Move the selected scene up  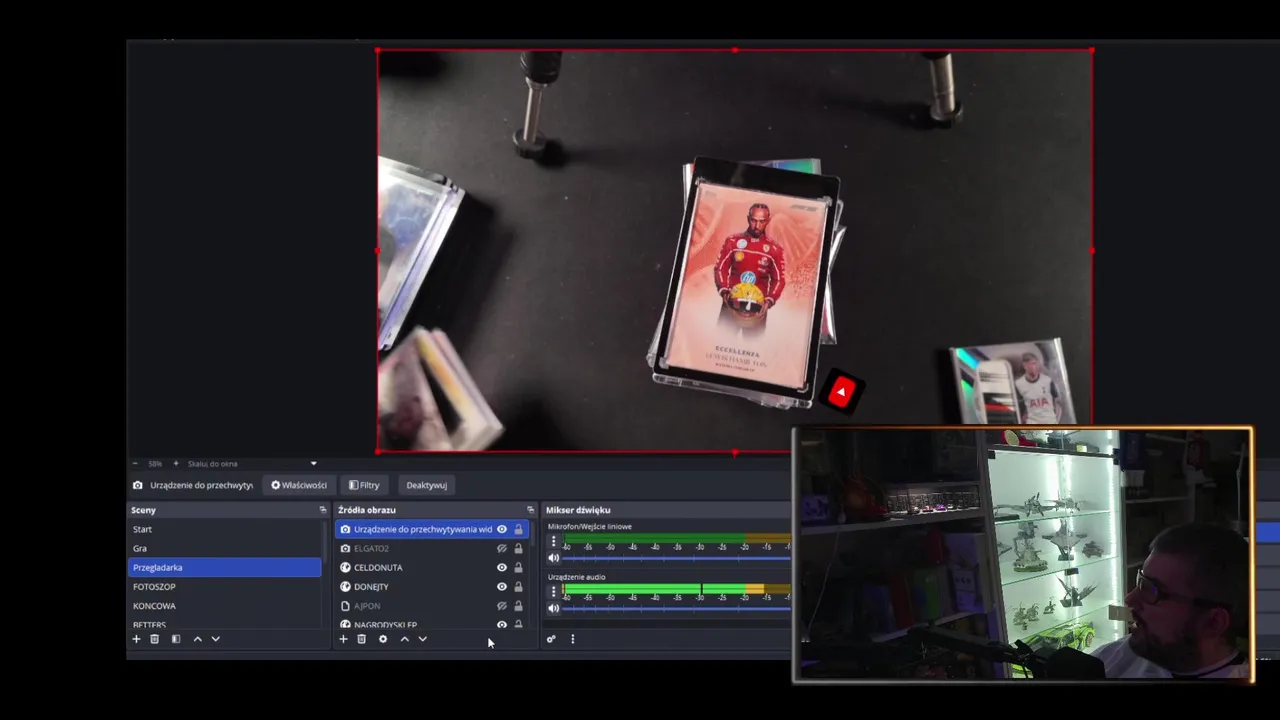(x=197, y=639)
